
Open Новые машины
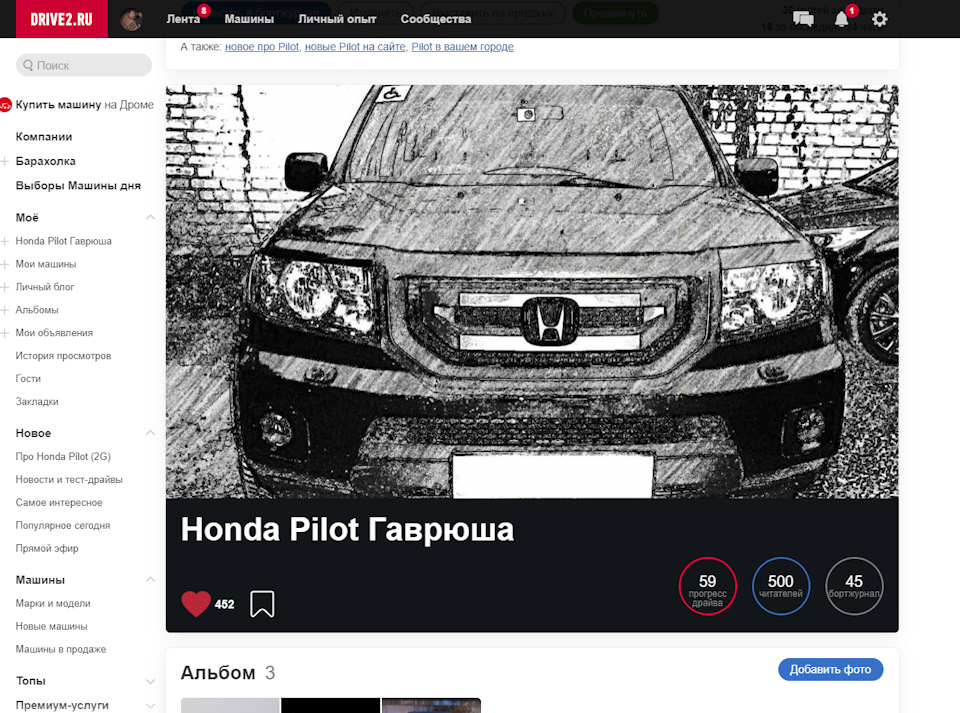pyautogui.click(x=51, y=627)
